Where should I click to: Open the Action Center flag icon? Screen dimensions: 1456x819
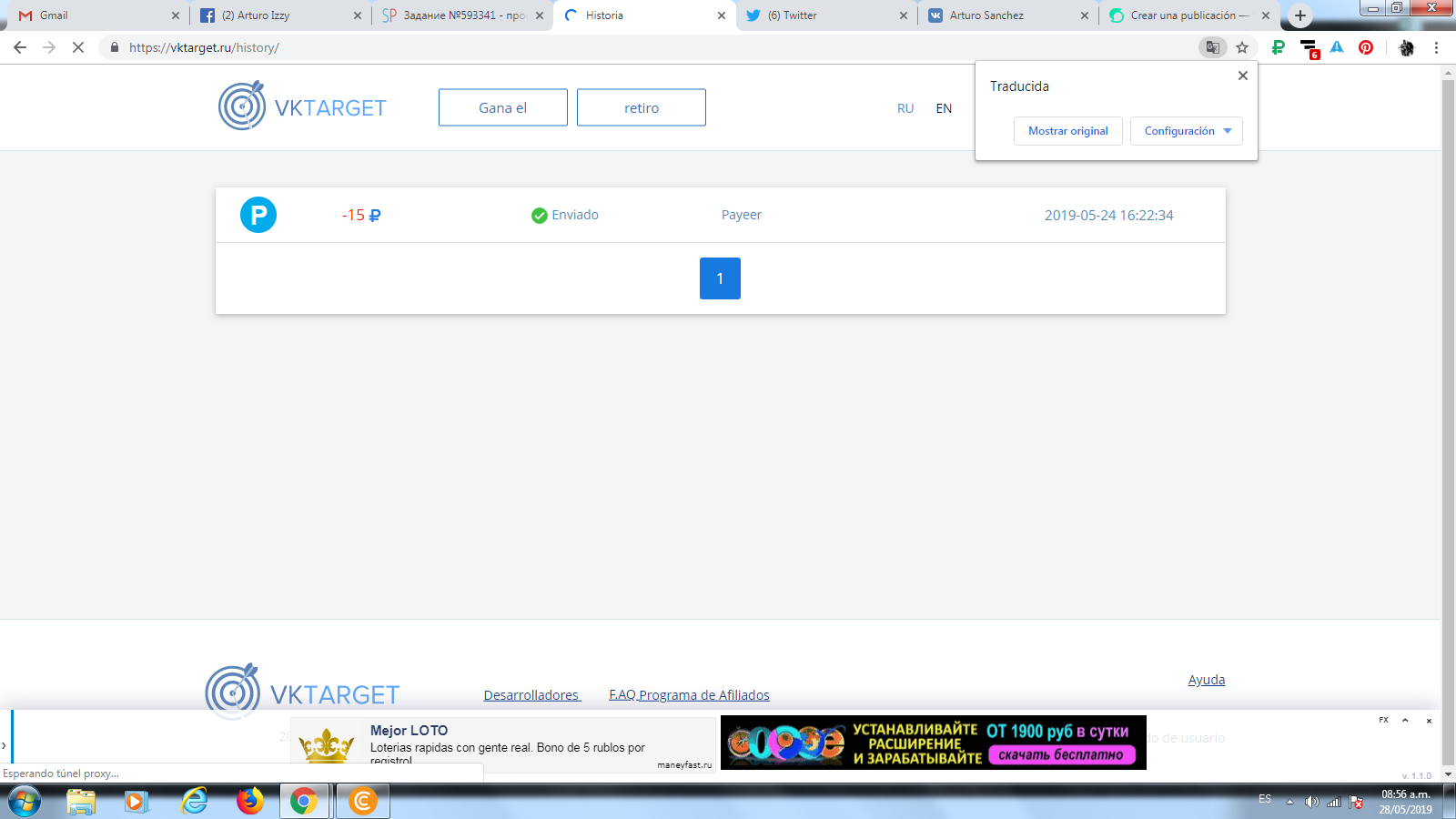tap(1357, 802)
